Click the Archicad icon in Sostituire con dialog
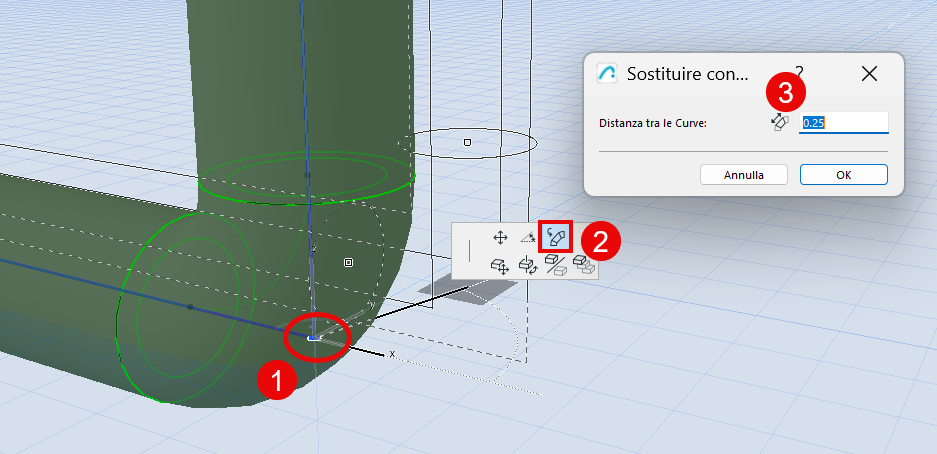Image resolution: width=937 pixels, height=454 pixels. (607, 73)
